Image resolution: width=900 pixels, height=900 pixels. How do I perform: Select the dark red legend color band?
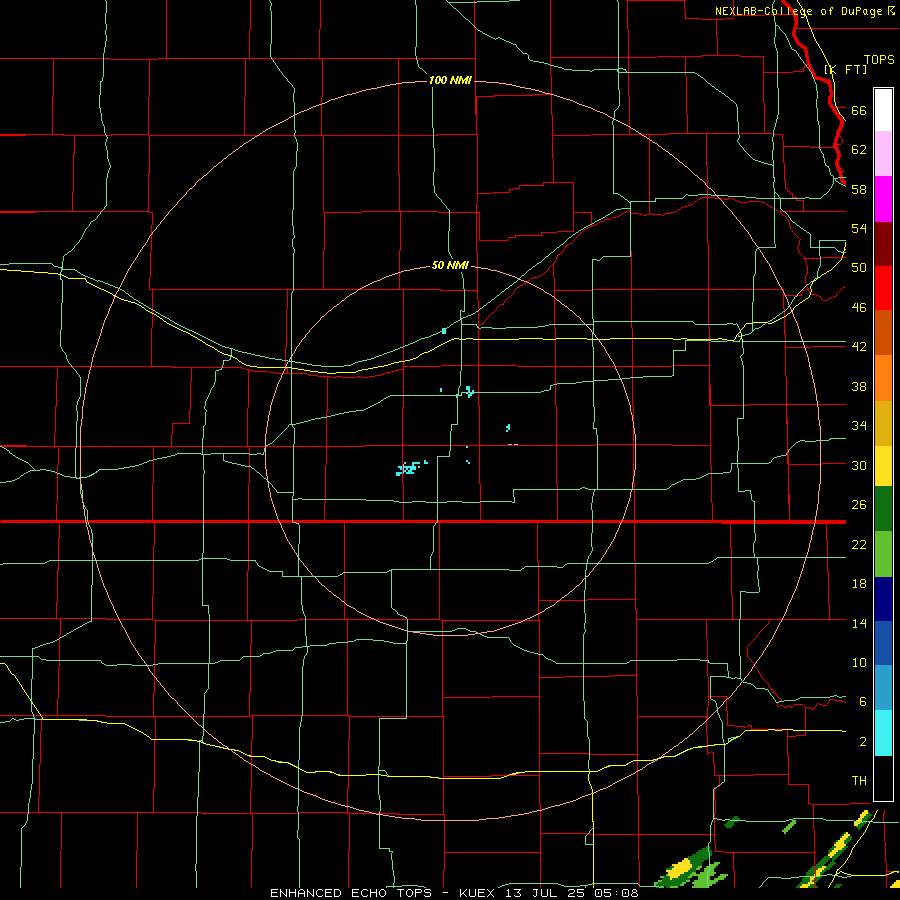pyautogui.click(x=883, y=243)
